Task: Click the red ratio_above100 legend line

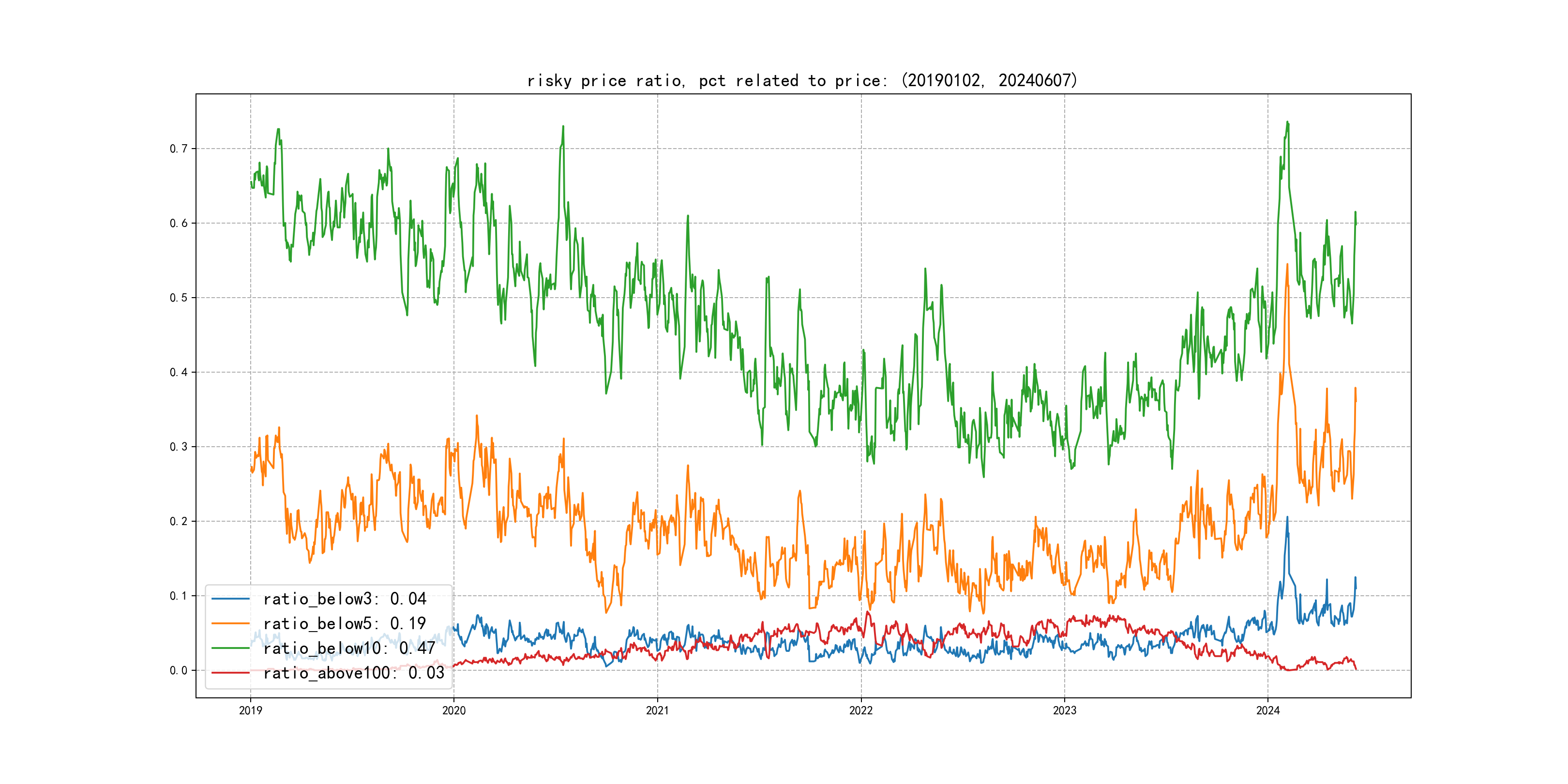Action: pyautogui.click(x=230, y=673)
